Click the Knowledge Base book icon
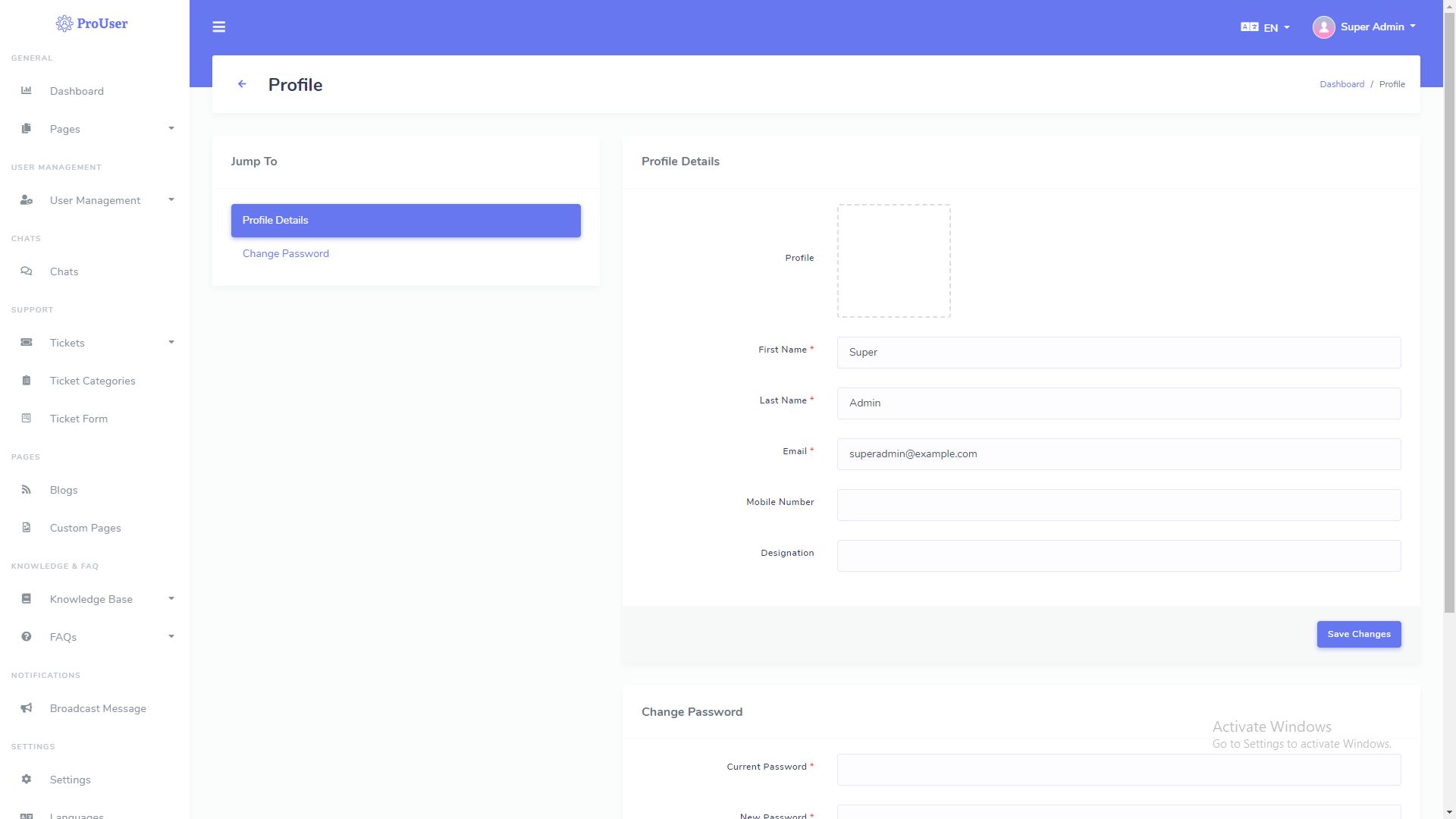Image resolution: width=1456 pixels, height=819 pixels. click(x=27, y=598)
